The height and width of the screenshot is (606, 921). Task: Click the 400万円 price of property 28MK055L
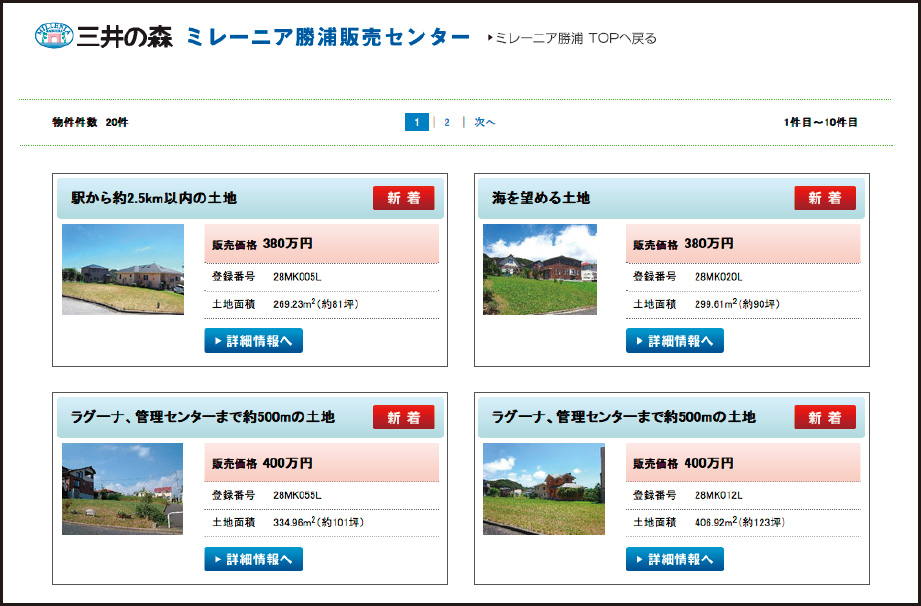point(288,463)
